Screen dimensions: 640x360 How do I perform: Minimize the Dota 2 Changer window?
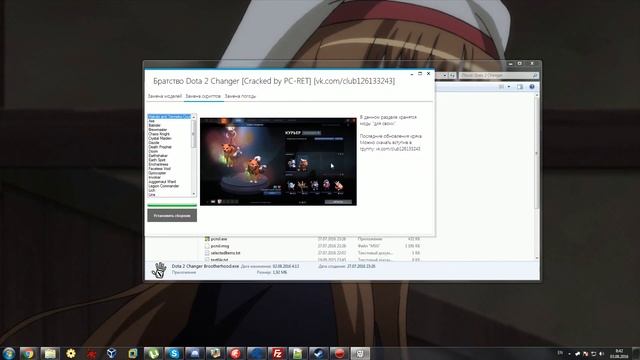click(412, 74)
